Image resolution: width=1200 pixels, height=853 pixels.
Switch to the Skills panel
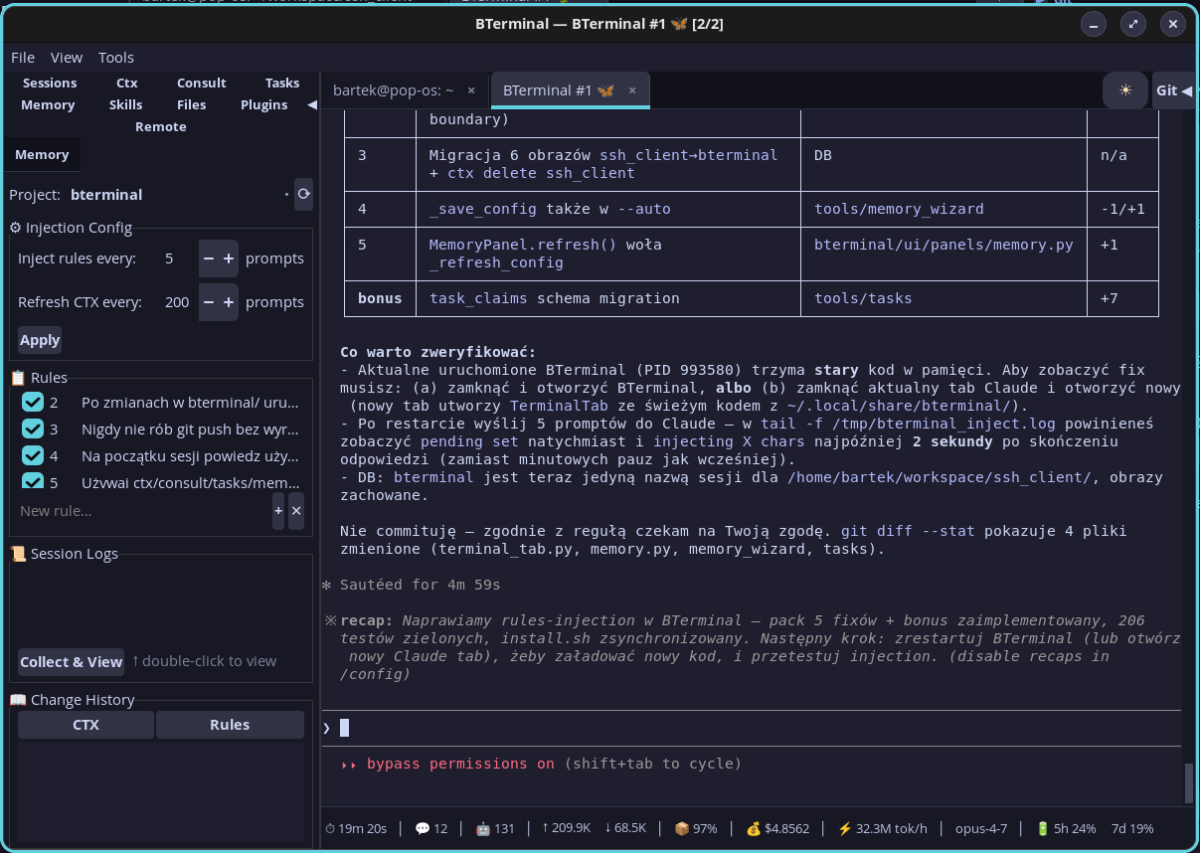[x=126, y=105]
